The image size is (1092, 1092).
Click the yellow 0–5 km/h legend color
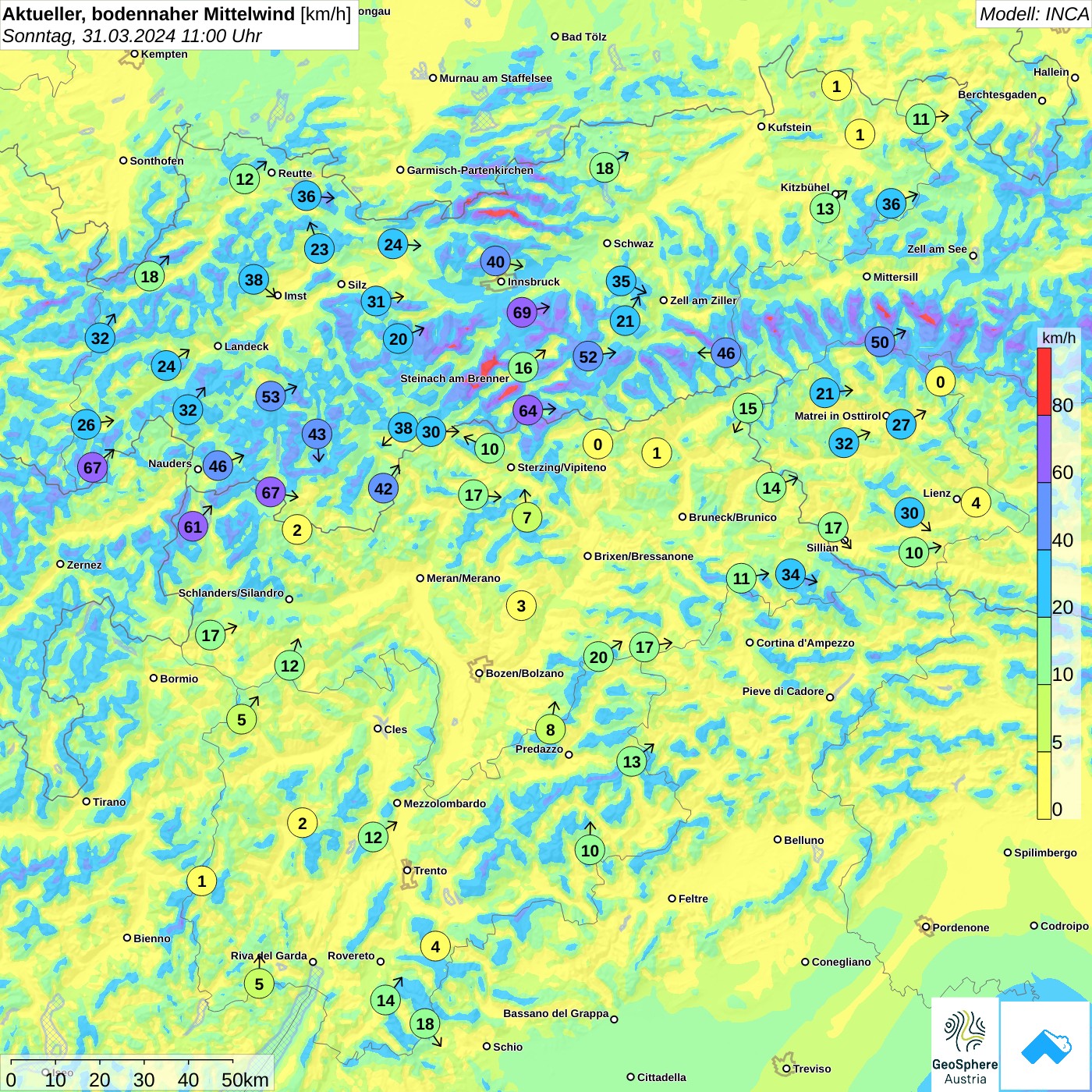1044,785
